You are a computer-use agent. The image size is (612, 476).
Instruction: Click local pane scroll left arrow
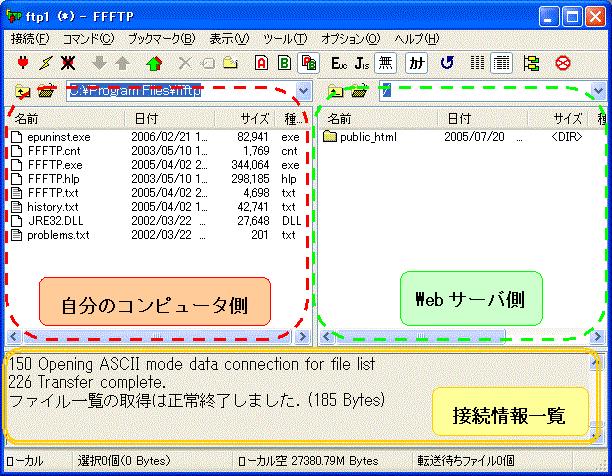(x=14, y=336)
